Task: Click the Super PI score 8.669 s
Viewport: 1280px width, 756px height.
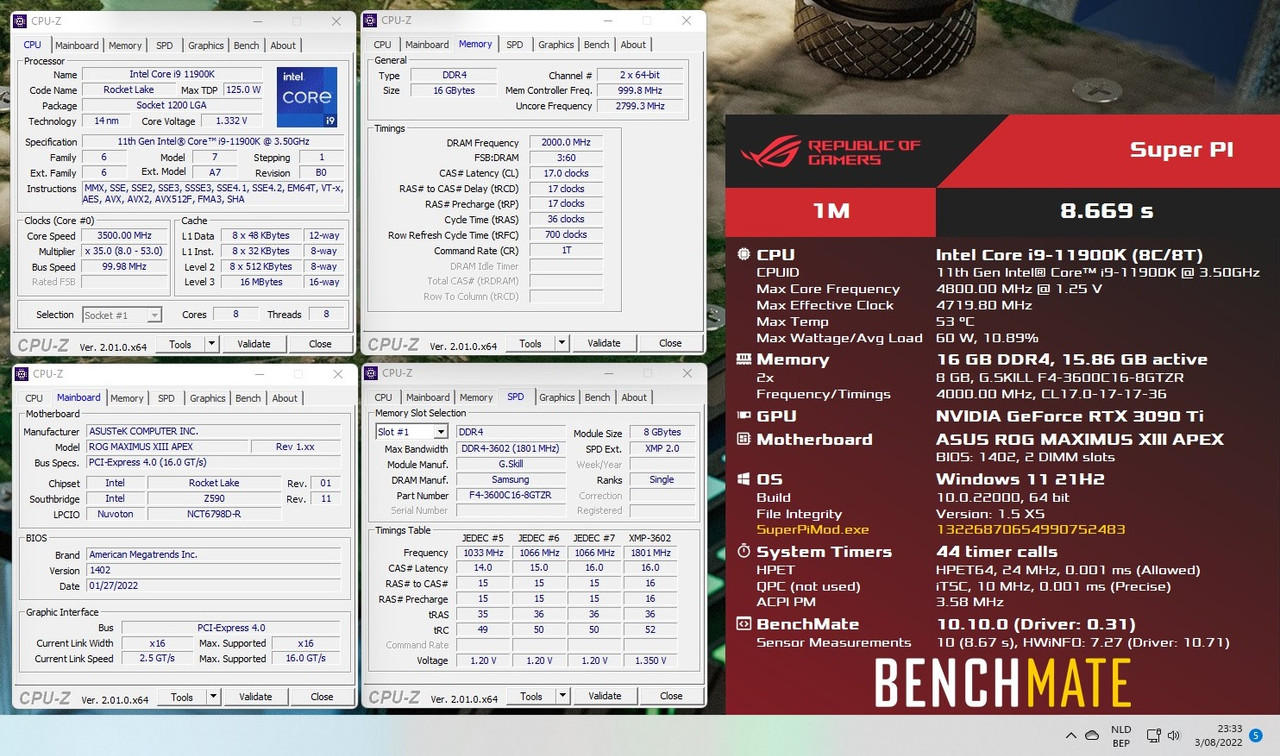Action: click(1107, 211)
